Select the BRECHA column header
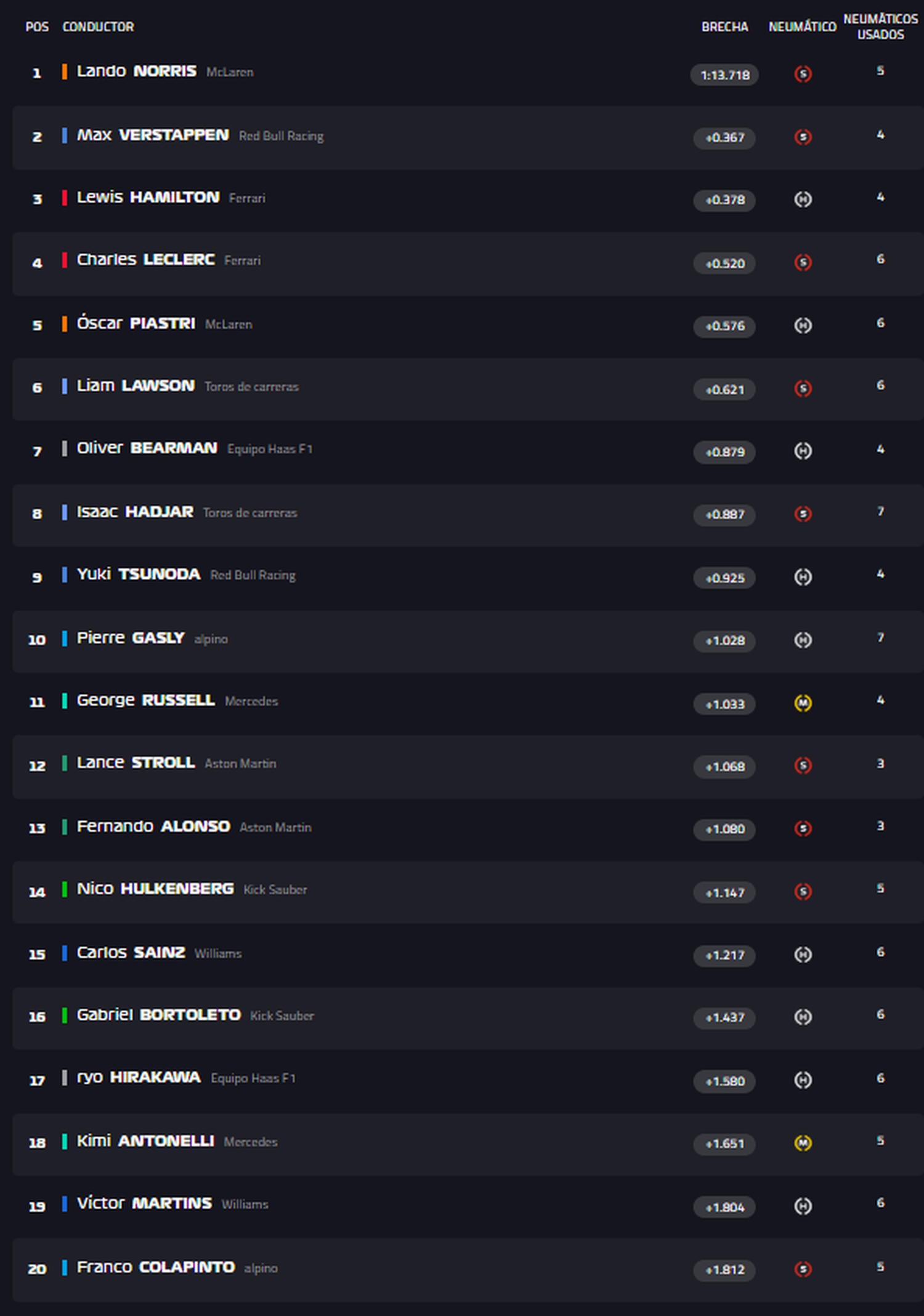This screenshot has height=1316, width=924. tap(724, 27)
